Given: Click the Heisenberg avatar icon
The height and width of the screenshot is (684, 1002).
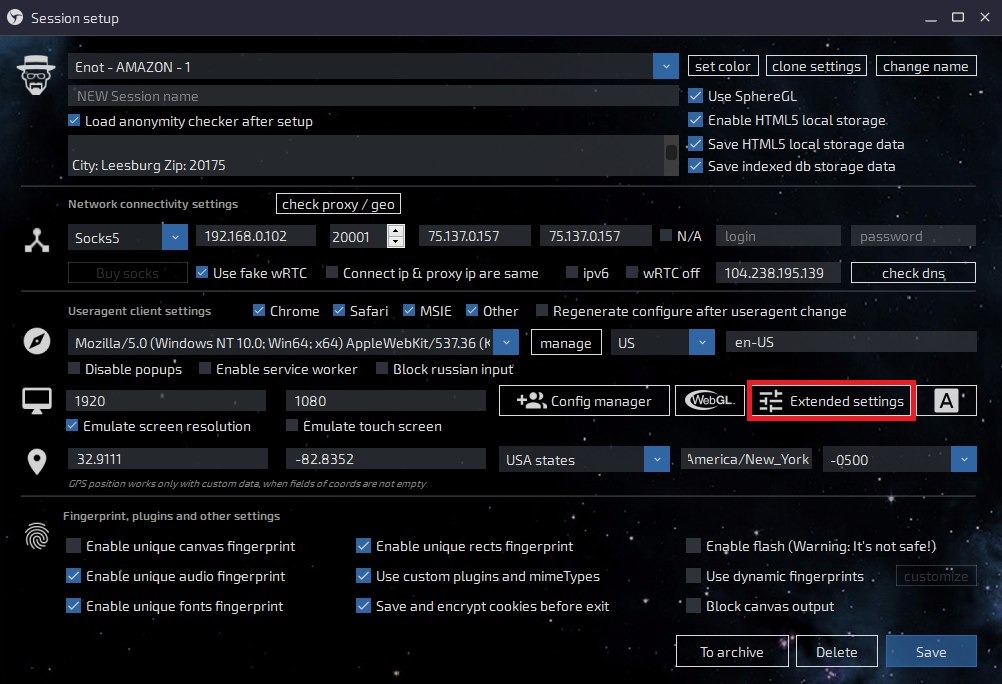Looking at the screenshot, I should pos(36,75).
